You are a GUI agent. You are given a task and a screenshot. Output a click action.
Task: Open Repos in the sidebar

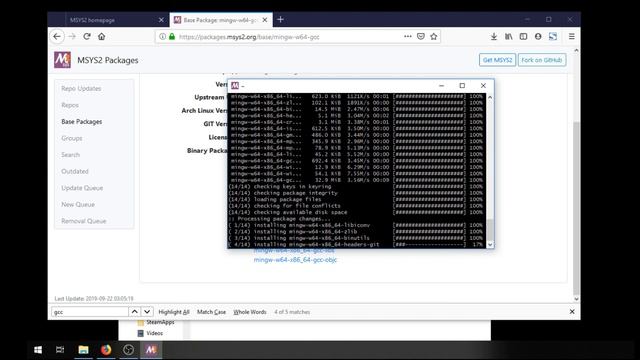click(70, 105)
